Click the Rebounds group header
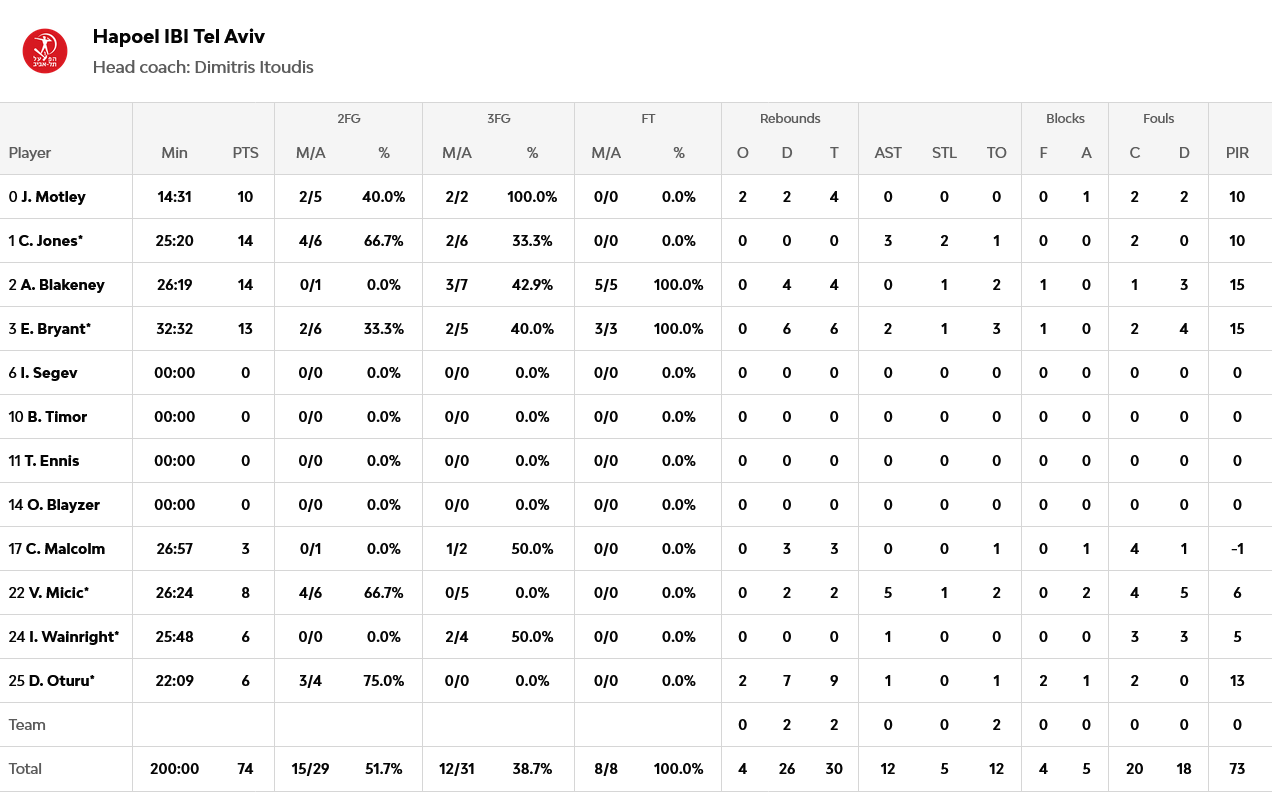 coord(789,119)
